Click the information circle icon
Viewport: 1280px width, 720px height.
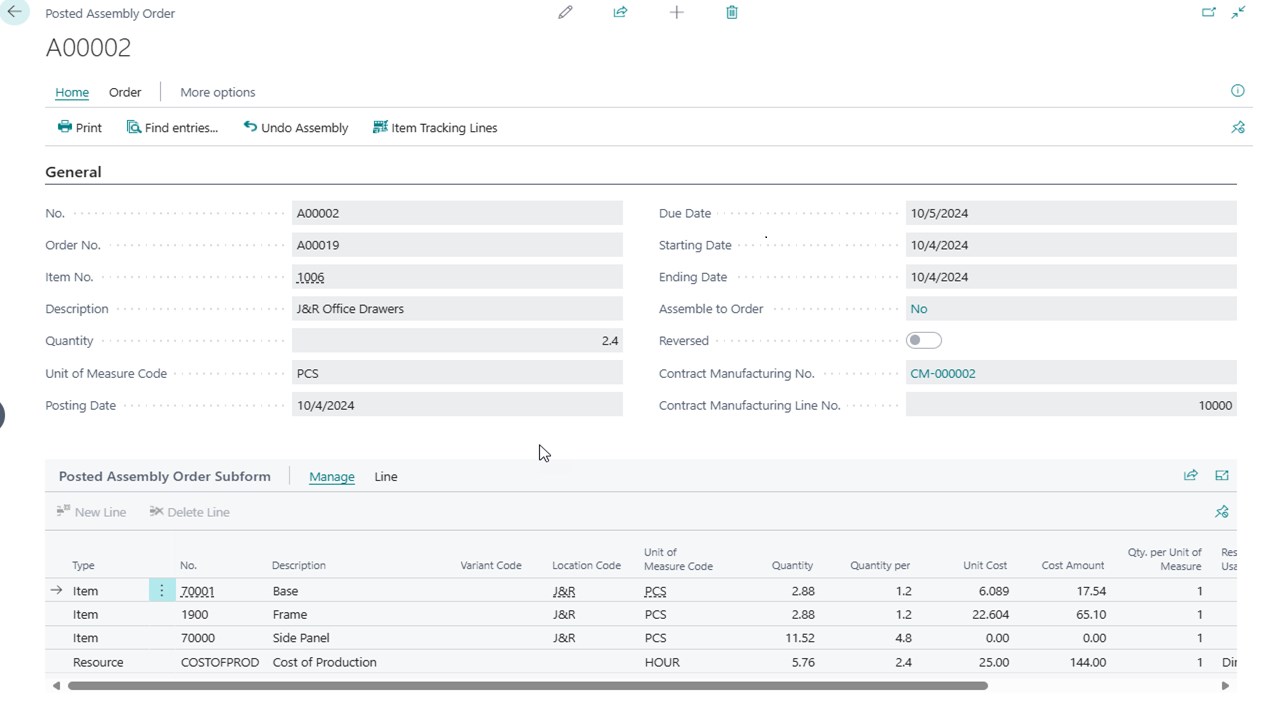(1237, 91)
